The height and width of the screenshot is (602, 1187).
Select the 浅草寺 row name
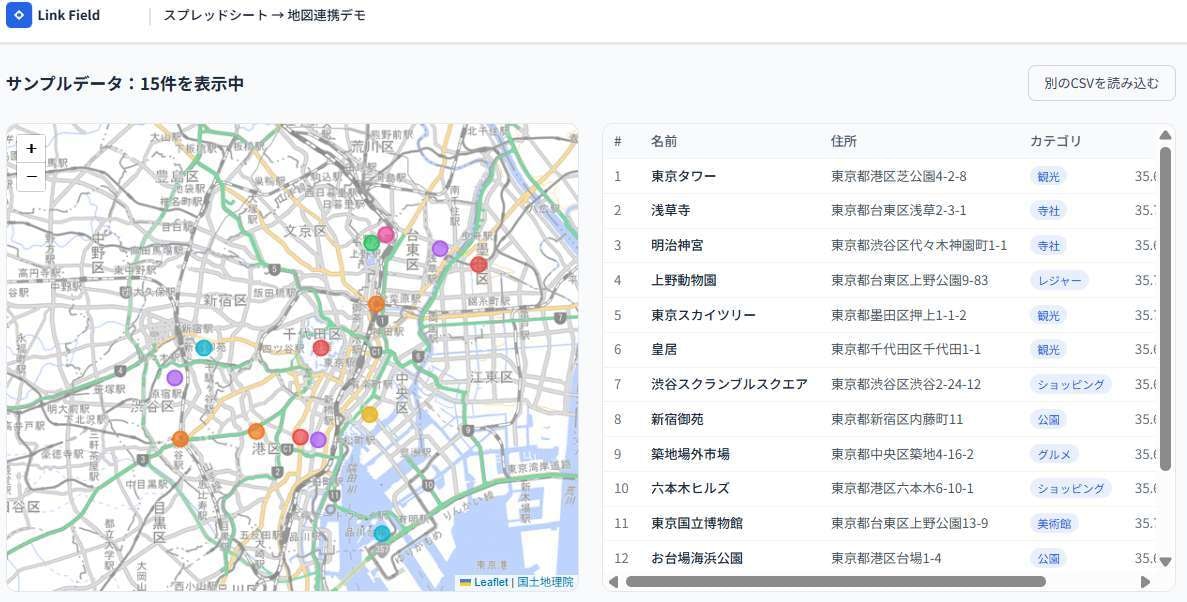pyautogui.click(x=671, y=211)
